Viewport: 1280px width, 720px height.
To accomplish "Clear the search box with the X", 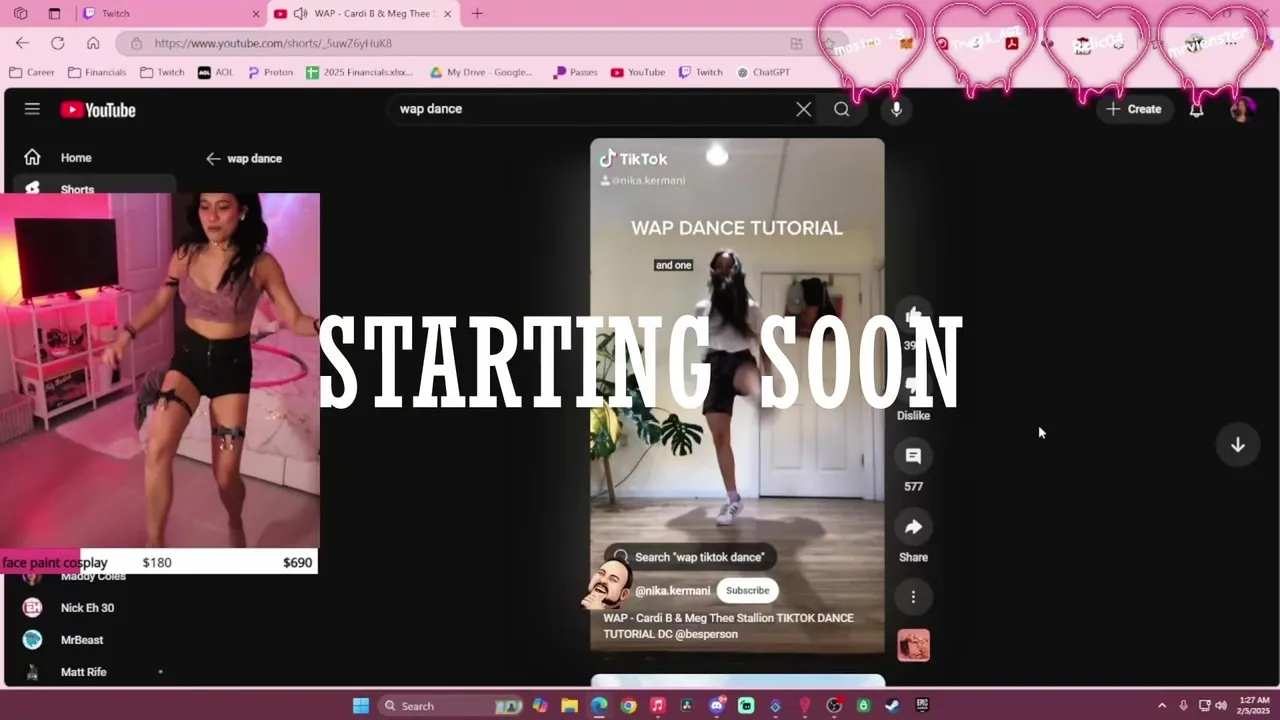I will (803, 109).
